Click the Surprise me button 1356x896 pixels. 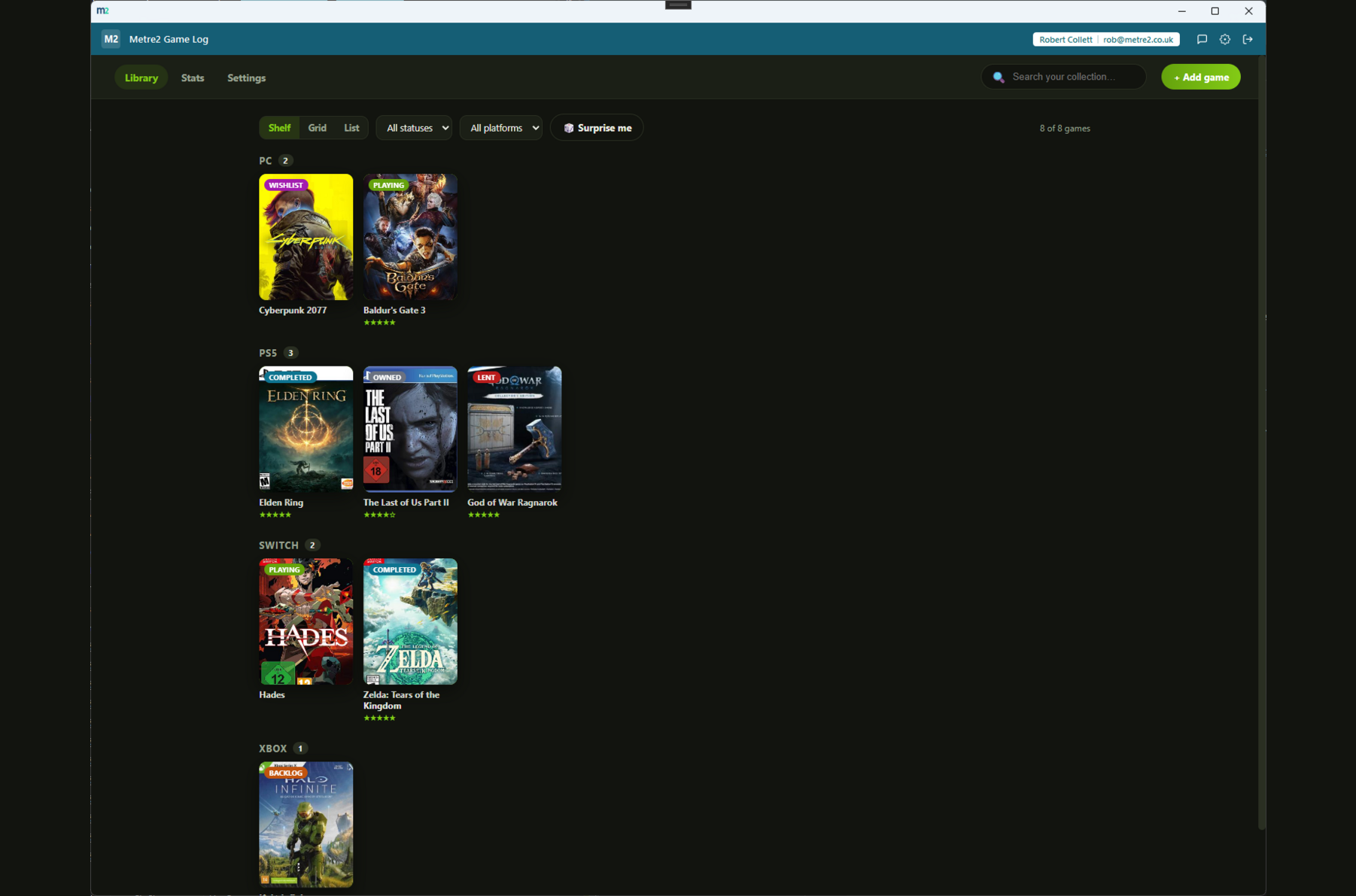(x=597, y=128)
